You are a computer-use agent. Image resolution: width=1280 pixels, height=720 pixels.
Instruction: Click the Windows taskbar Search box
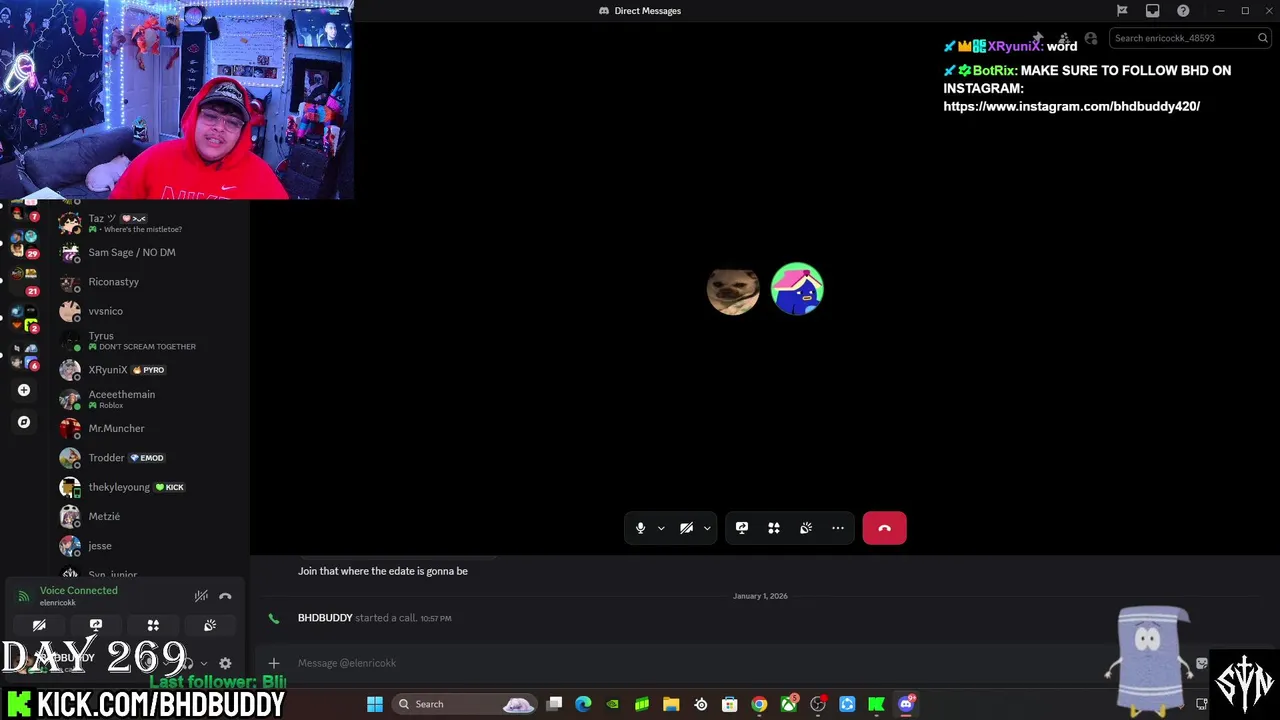point(465,704)
